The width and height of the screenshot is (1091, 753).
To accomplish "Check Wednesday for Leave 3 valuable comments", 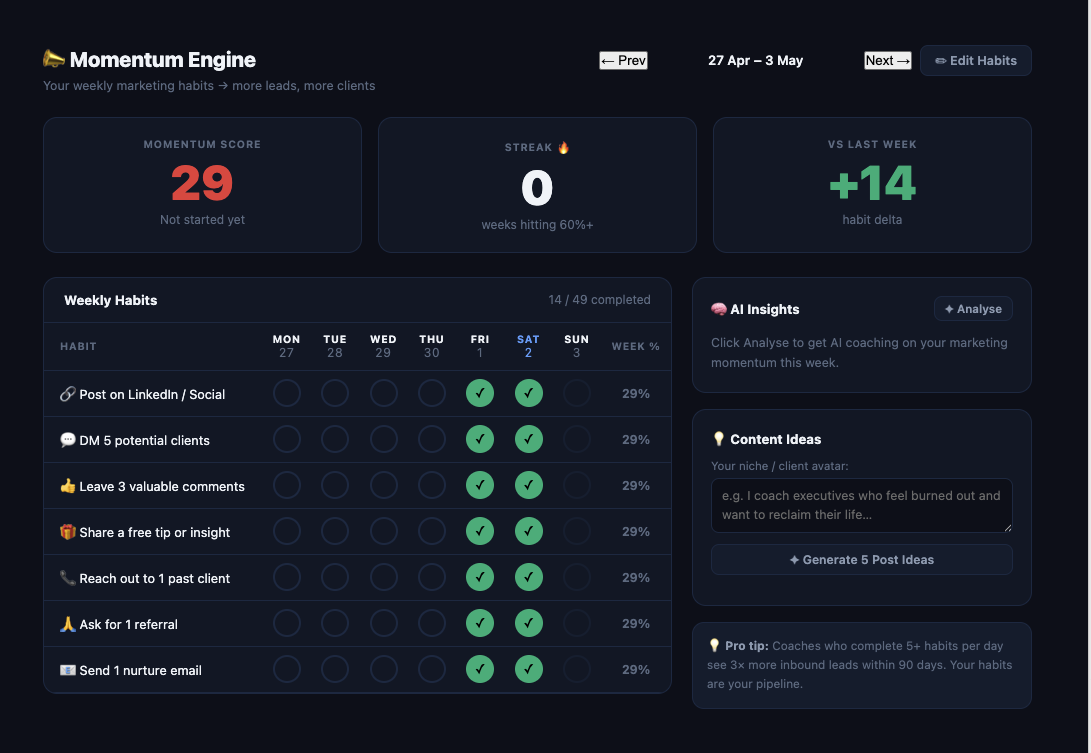I will pos(383,485).
